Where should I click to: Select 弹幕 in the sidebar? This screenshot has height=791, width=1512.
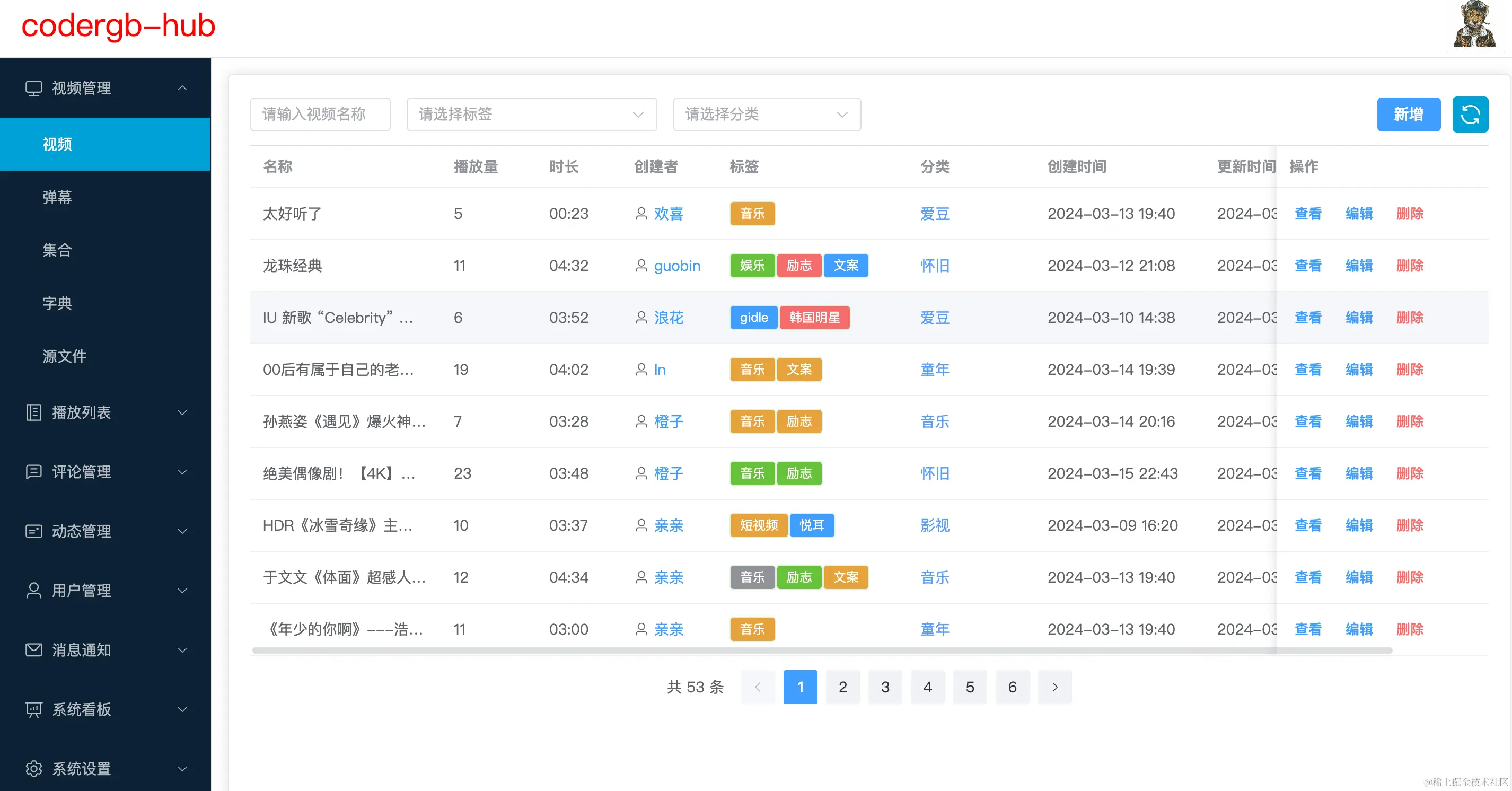57,197
